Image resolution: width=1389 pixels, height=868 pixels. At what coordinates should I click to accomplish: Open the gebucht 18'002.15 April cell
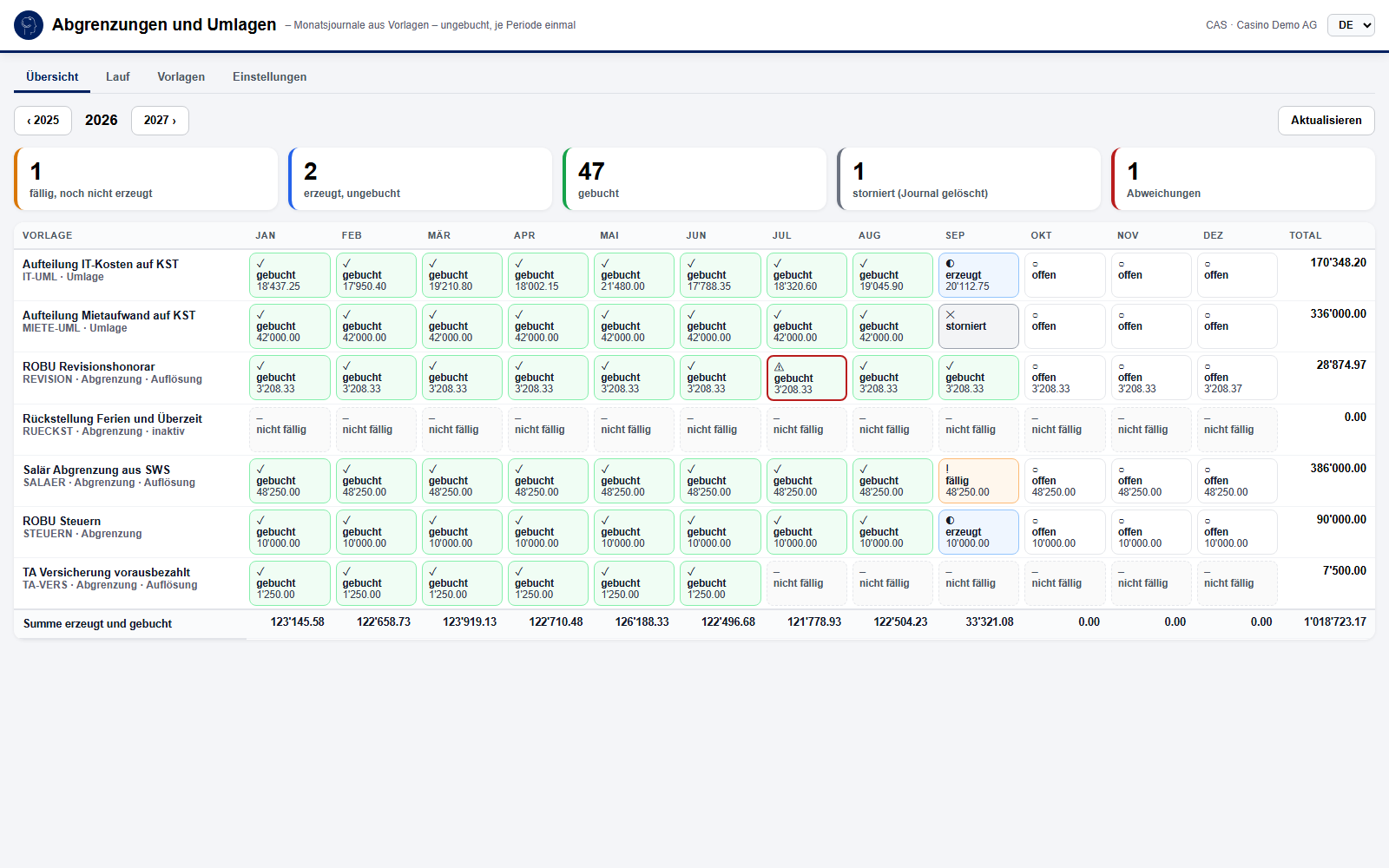(x=548, y=275)
